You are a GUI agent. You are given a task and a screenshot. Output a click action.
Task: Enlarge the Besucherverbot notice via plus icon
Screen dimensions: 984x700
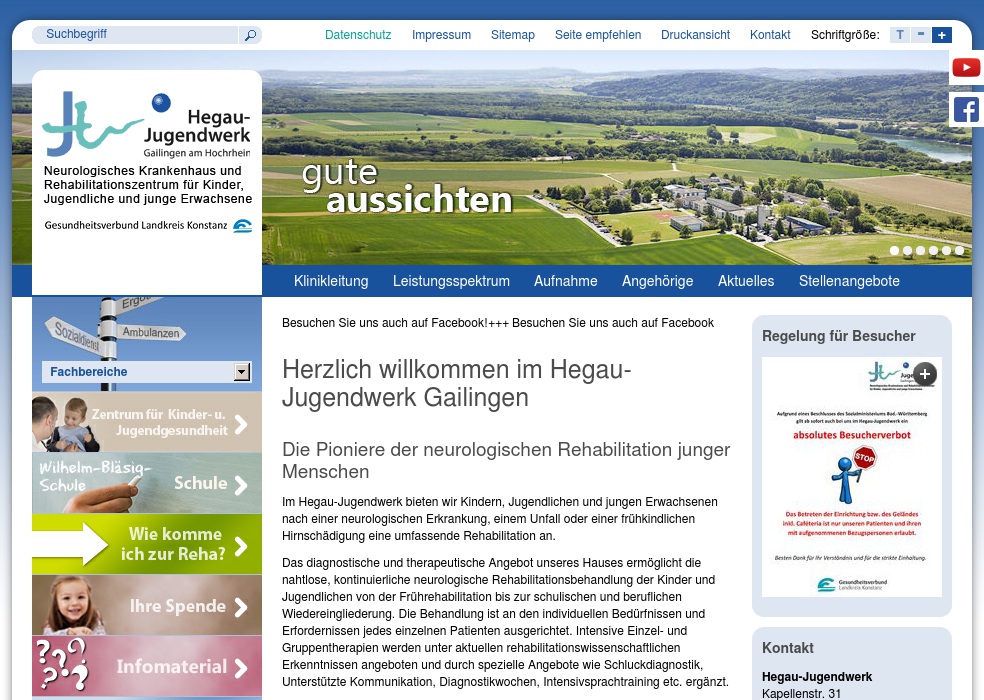pyautogui.click(x=924, y=374)
